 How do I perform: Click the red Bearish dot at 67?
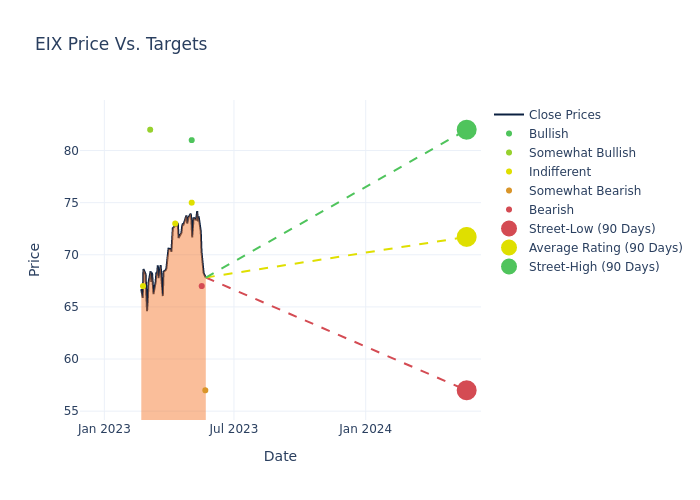[x=201, y=286]
